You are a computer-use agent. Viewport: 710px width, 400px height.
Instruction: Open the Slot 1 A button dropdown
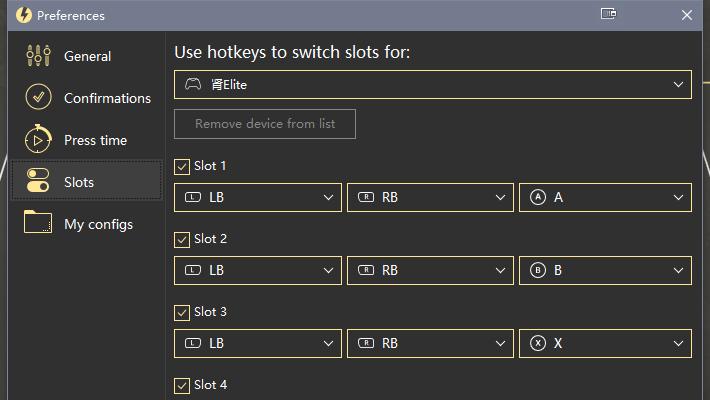(x=605, y=198)
